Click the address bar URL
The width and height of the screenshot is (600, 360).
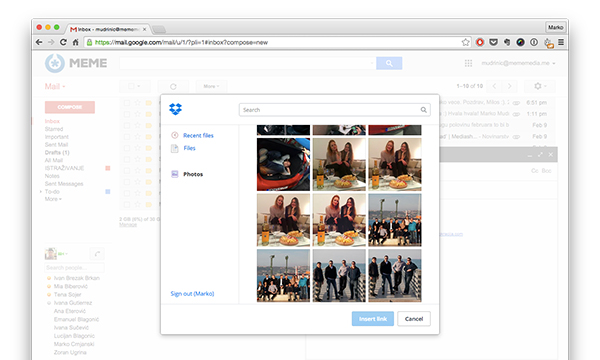click(181, 42)
